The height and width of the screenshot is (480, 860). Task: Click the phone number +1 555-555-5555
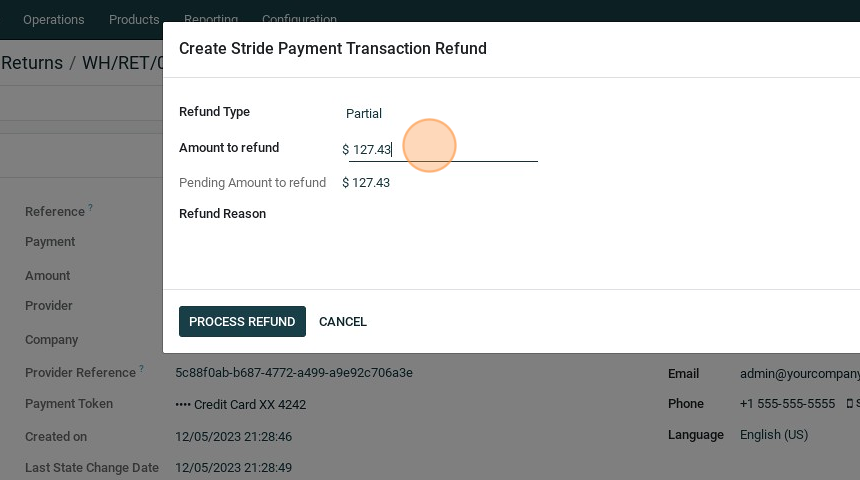coord(787,404)
